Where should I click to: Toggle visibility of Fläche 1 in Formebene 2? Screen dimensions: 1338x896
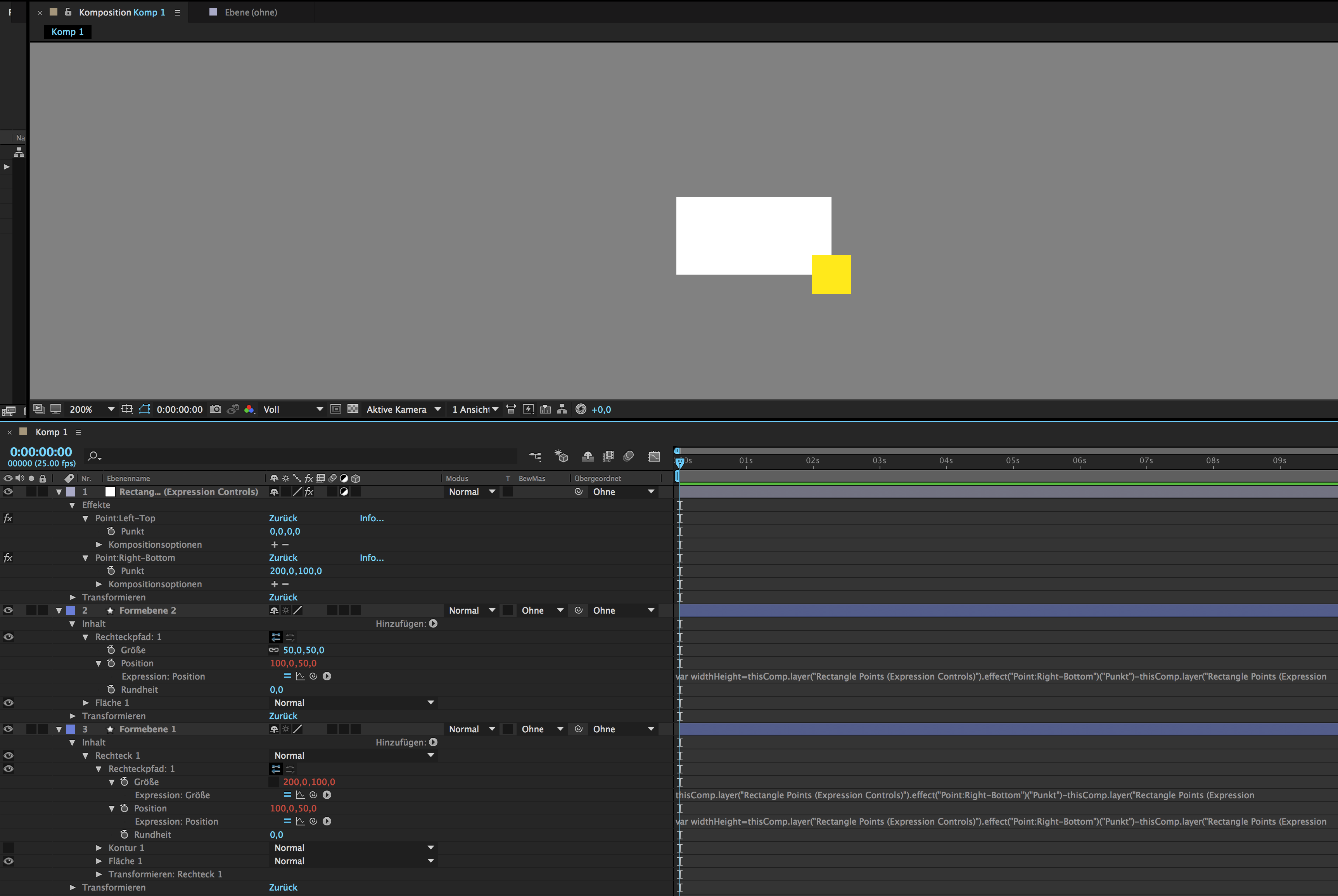[8, 703]
